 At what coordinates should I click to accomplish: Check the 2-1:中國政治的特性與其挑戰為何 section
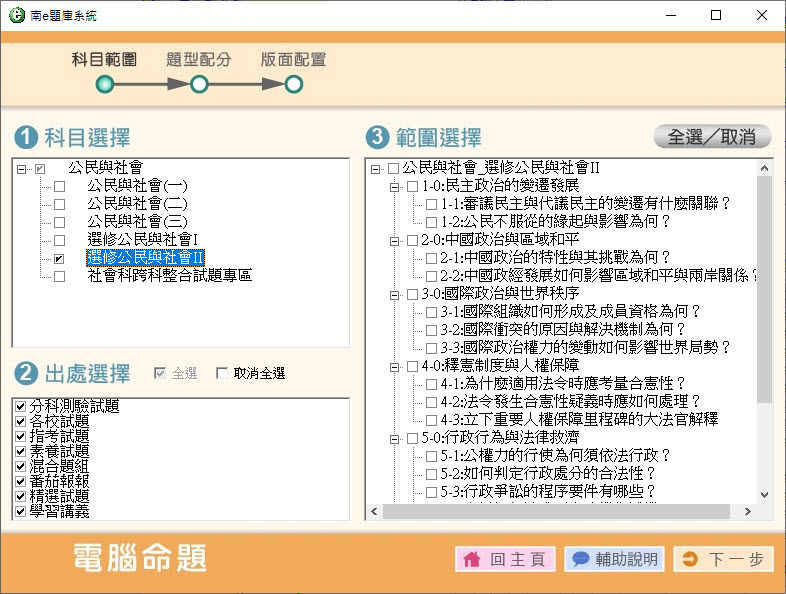[431, 258]
